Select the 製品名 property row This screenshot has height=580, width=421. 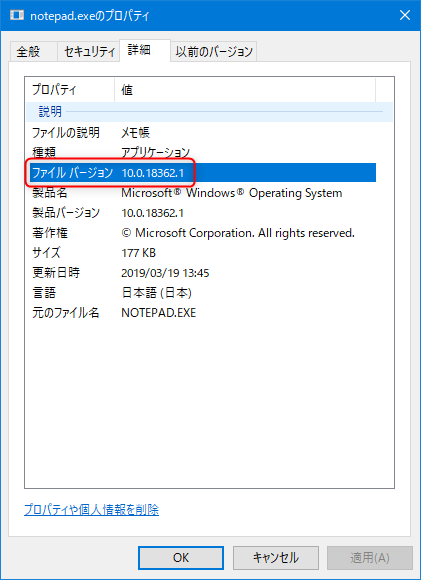(x=201, y=193)
